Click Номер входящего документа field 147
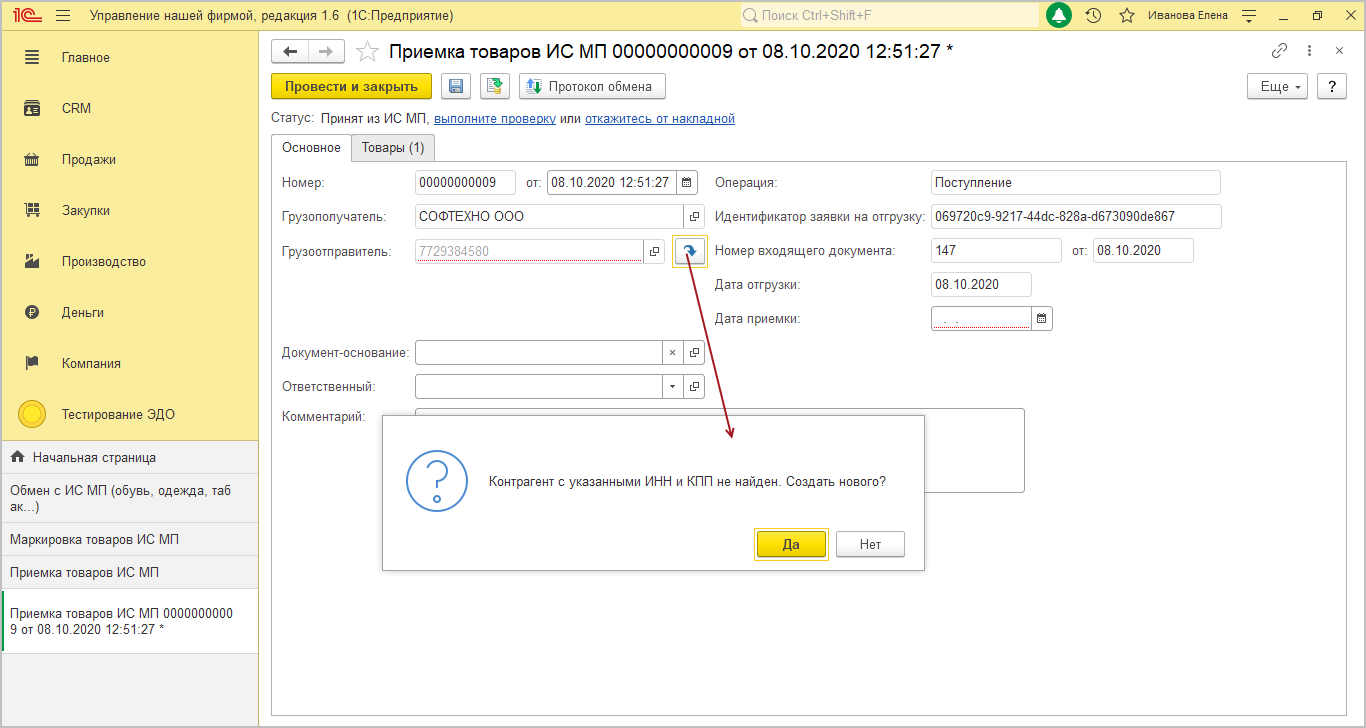The height and width of the screenshot is (728, 1366). pos(996,250)
